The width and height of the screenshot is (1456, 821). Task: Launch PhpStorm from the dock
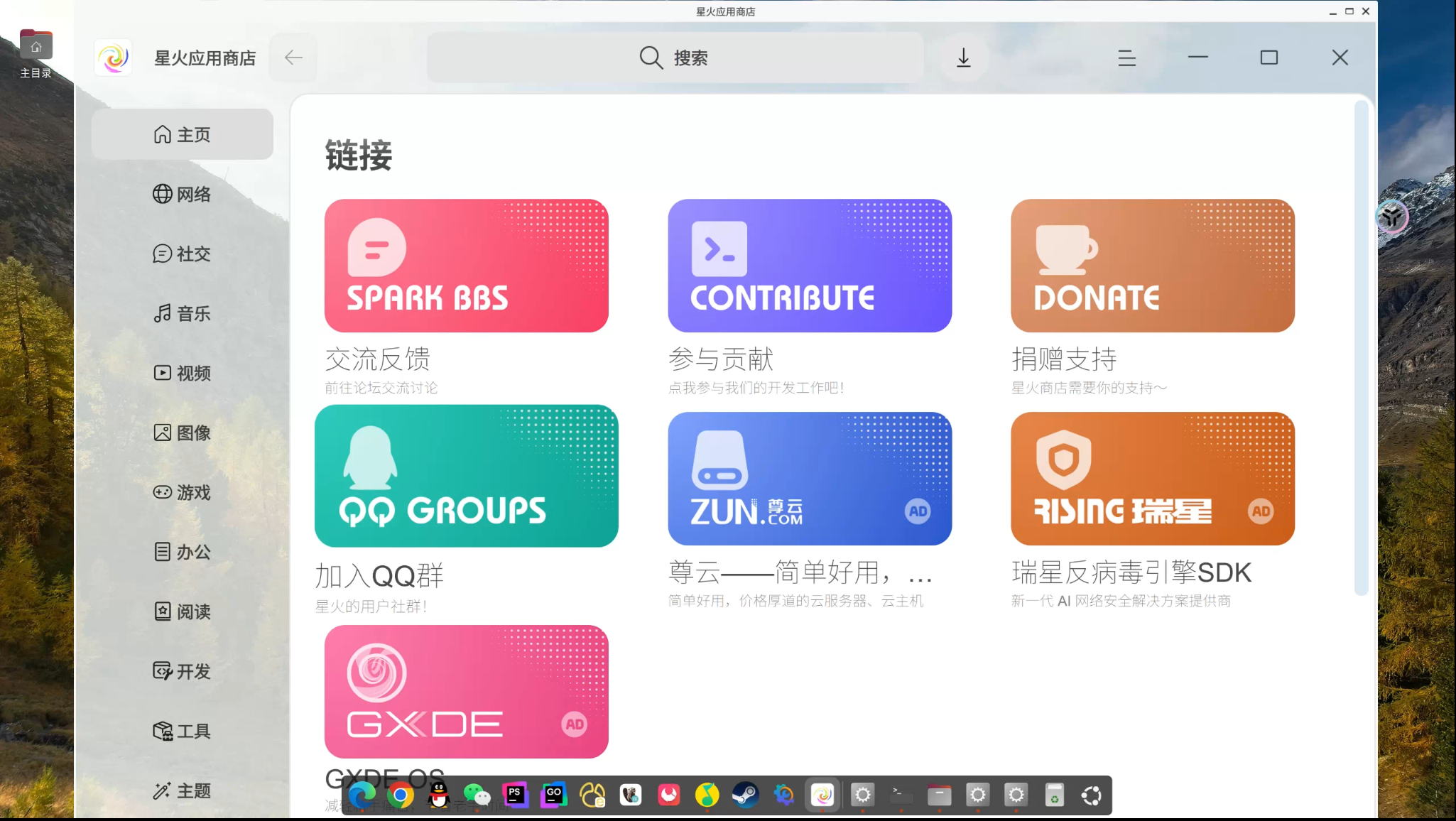[516, 795]
